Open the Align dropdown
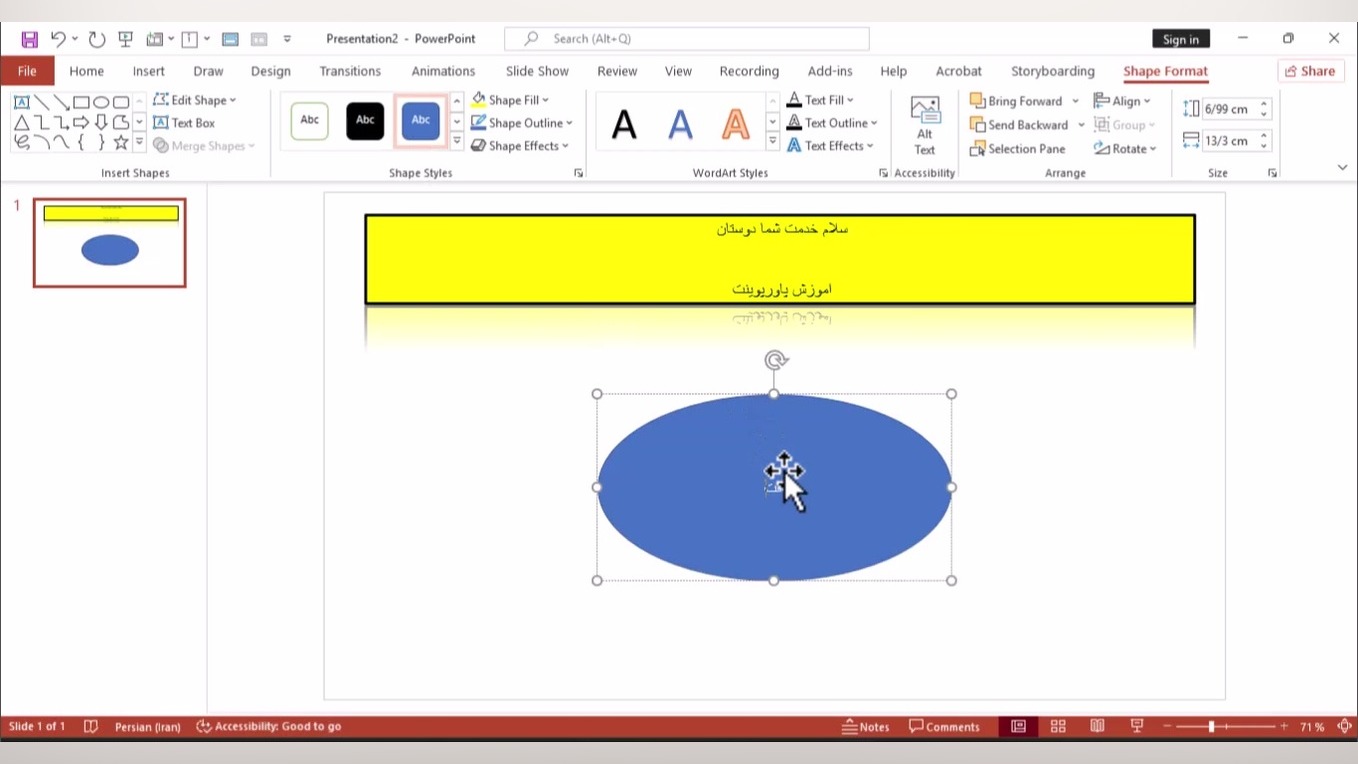Screen dimensions: 1358x764 pyautogui.click(x=1122, y=101)
